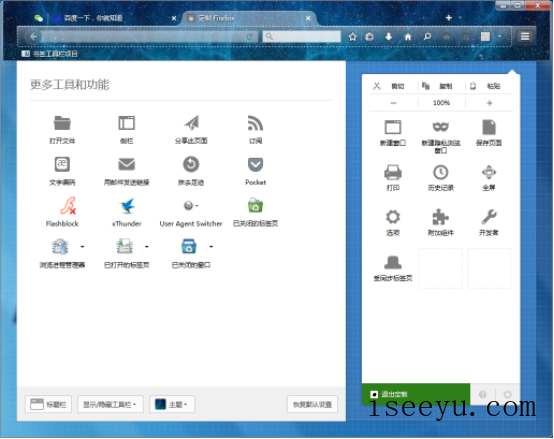The width and height of the screenshot is (554, 439).
Task: Expand the User Agent Switcher dropdown arrow
Action: 197,205
